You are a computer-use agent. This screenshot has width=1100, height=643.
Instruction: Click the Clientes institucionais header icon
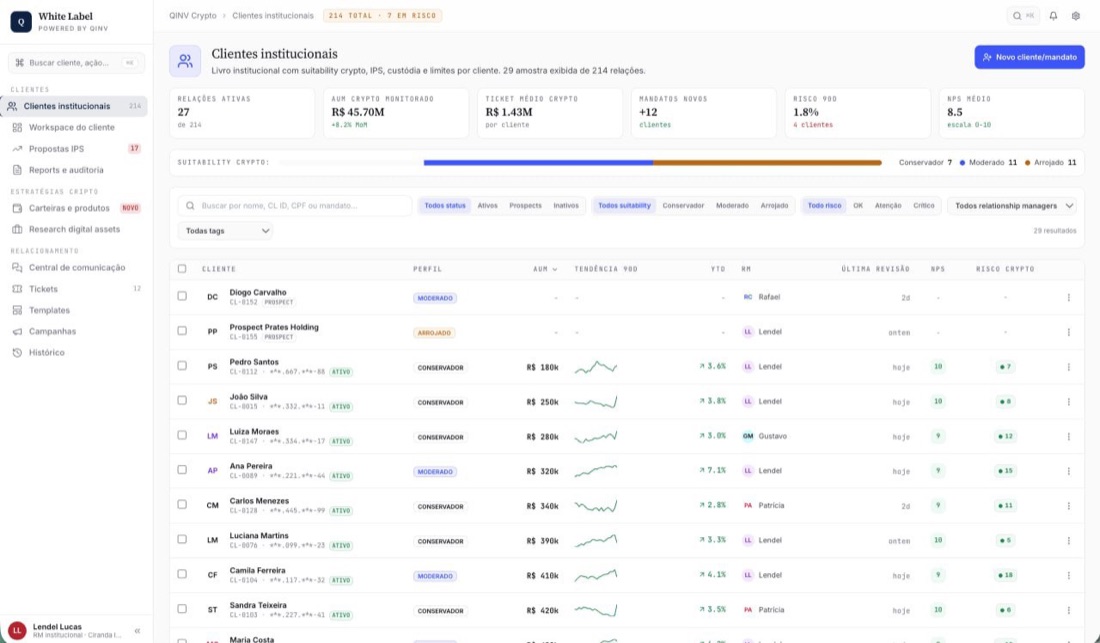[x=185, y=62]
